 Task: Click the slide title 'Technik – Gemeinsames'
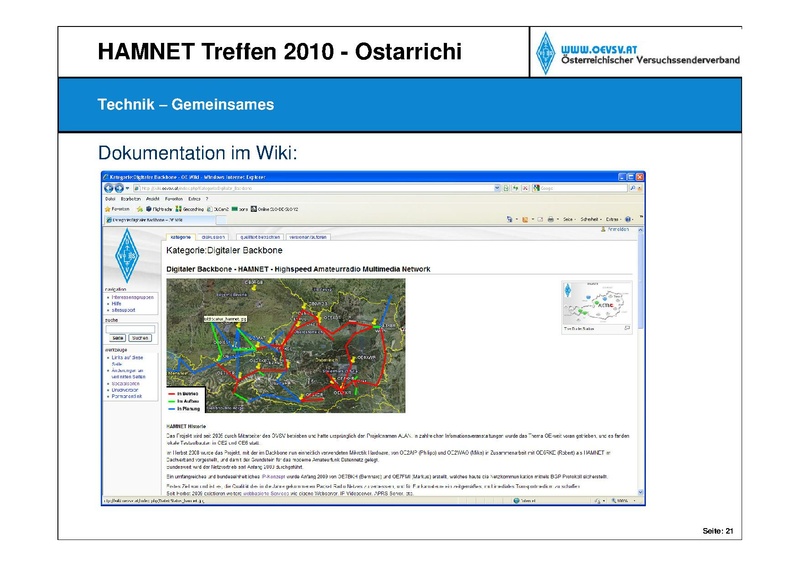coord(186,105)
